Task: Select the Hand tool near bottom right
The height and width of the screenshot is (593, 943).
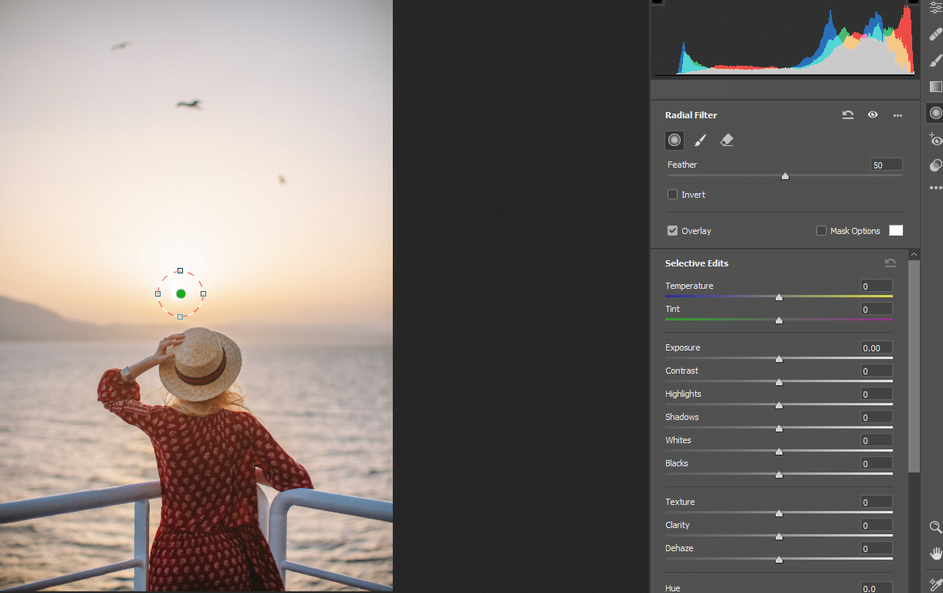Action: pyautogui.click(x=935, y=552)
